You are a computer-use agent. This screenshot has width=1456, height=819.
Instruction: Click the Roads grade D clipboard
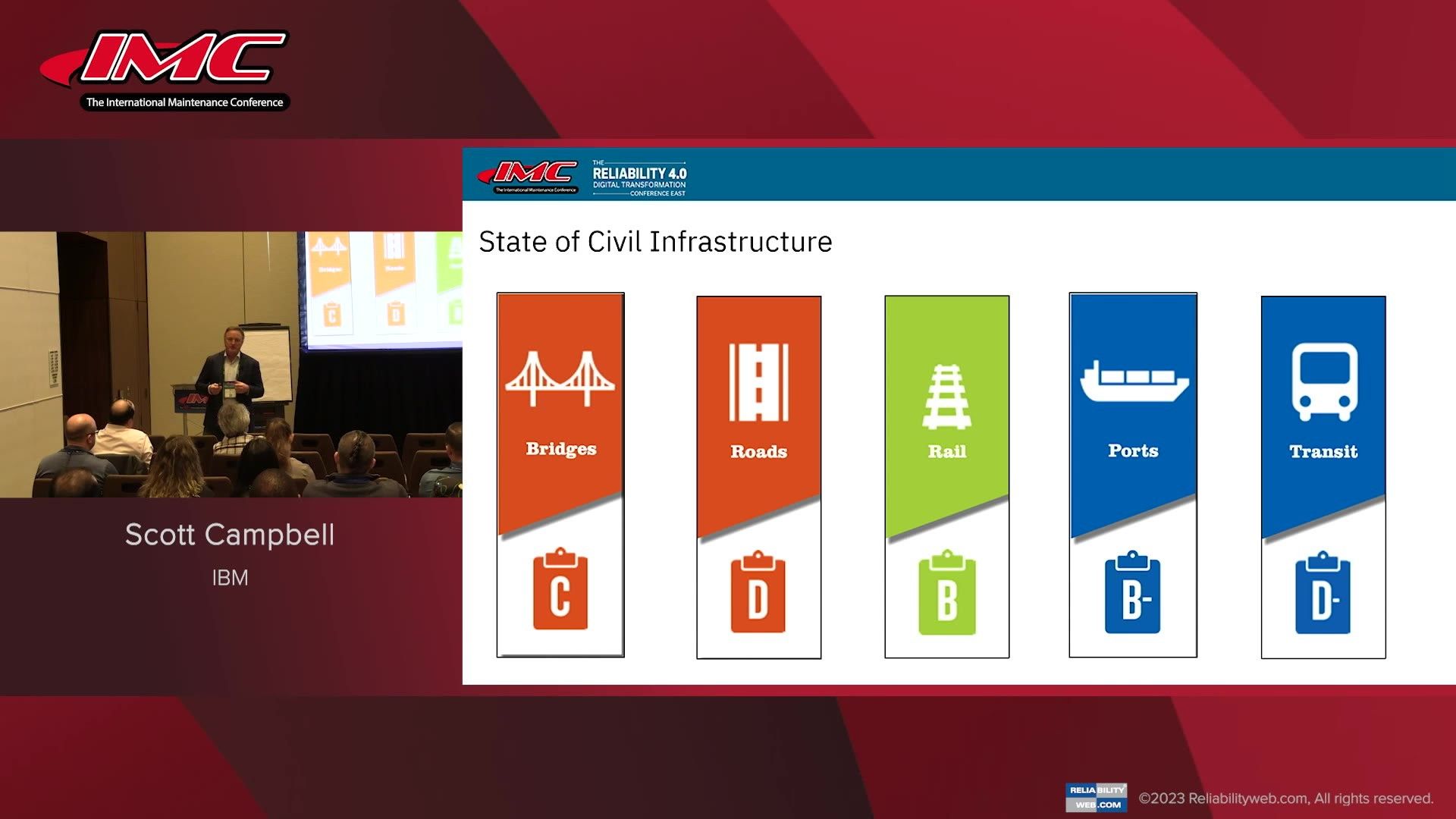(758, 592)
